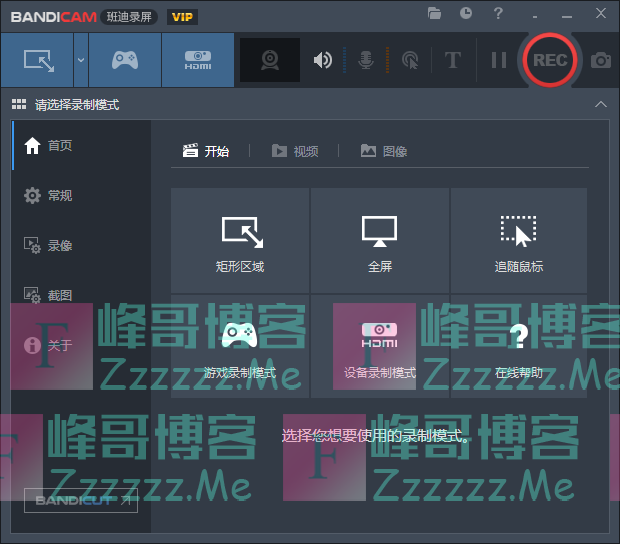620x544 pixels.
Task: Start recording with the REC button
Action: (549, 60)
